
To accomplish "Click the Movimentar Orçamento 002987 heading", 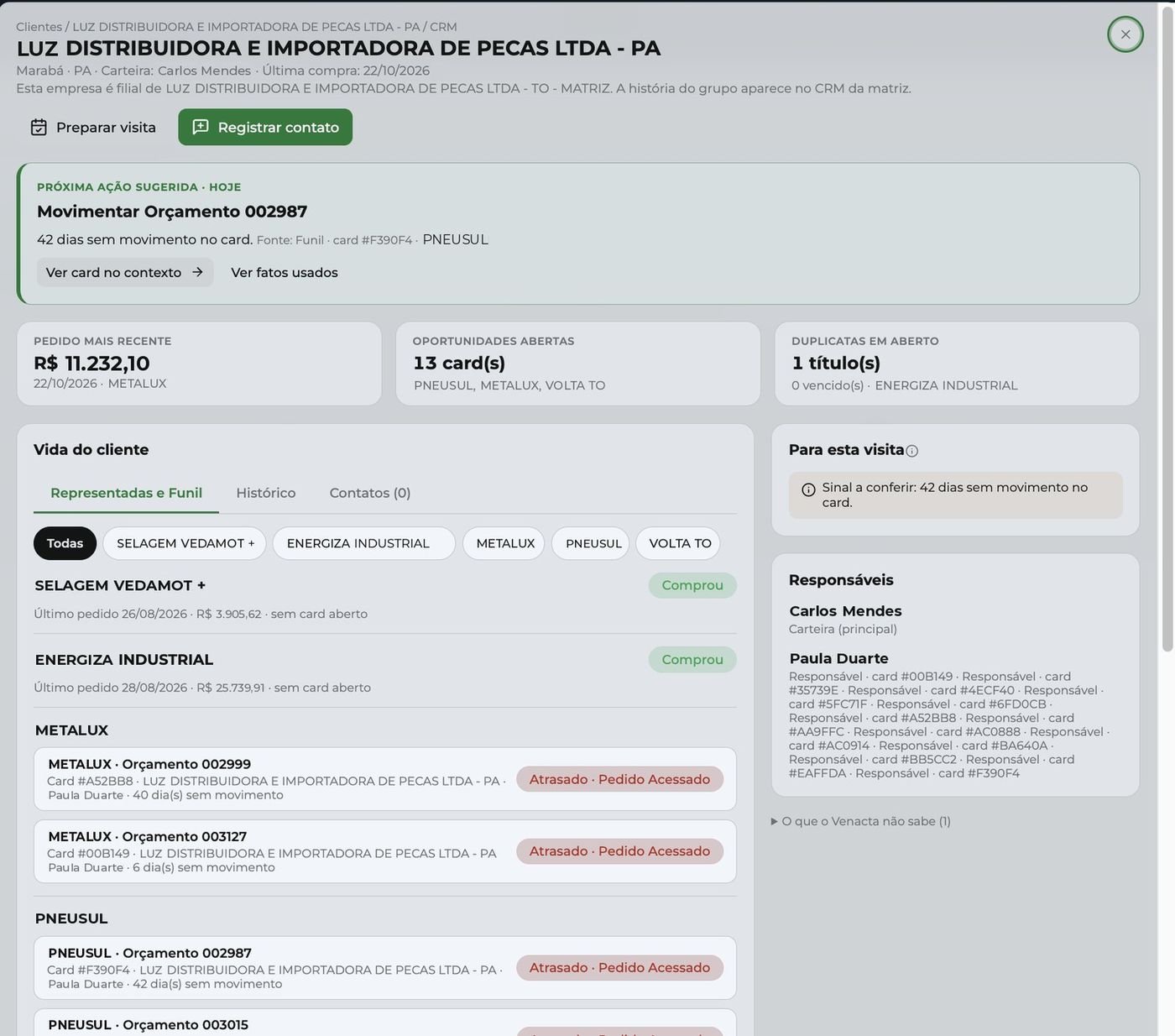I will click(x=172, y=212).
